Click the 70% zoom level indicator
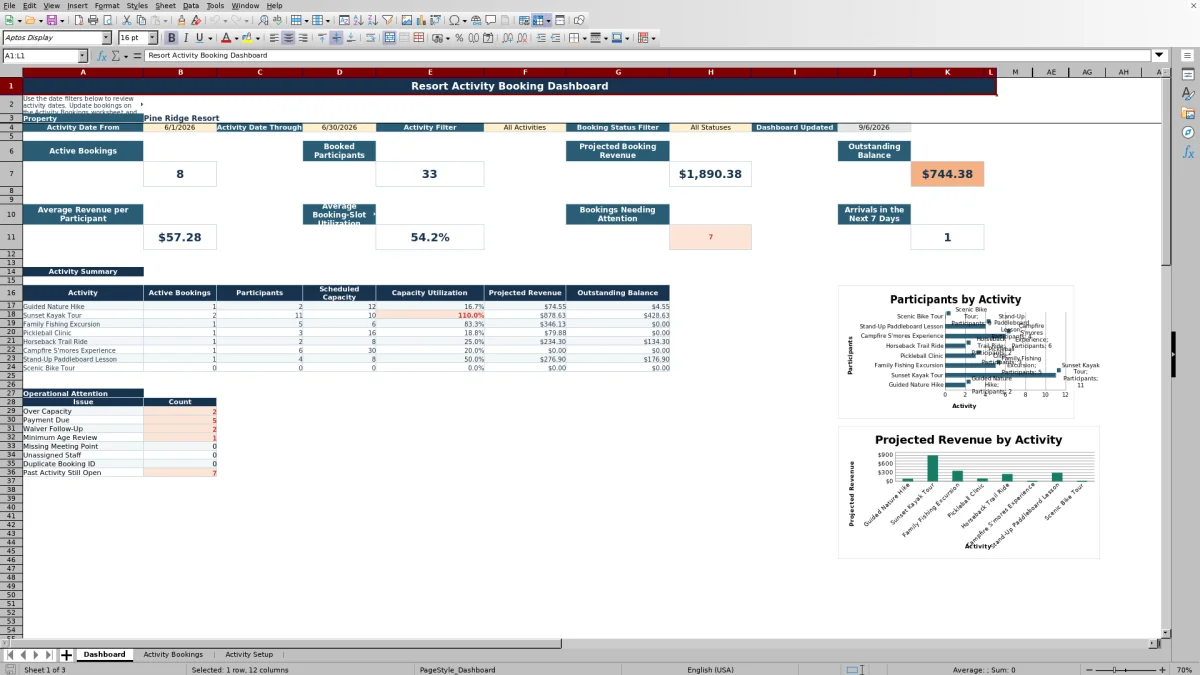This screenshot has height=675, width=1200. coord(1186,670)
